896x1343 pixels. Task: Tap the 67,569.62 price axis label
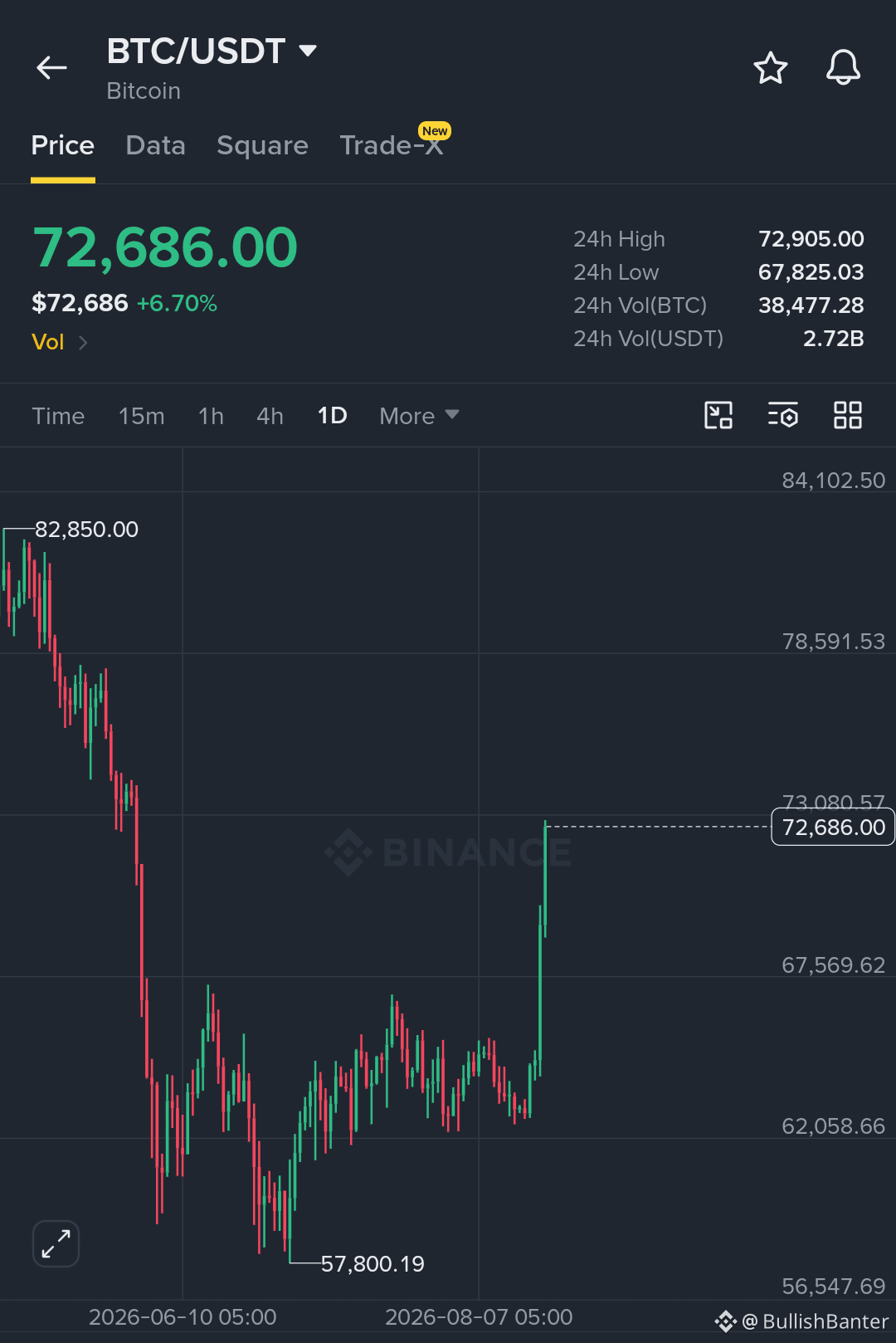point(834,965)
